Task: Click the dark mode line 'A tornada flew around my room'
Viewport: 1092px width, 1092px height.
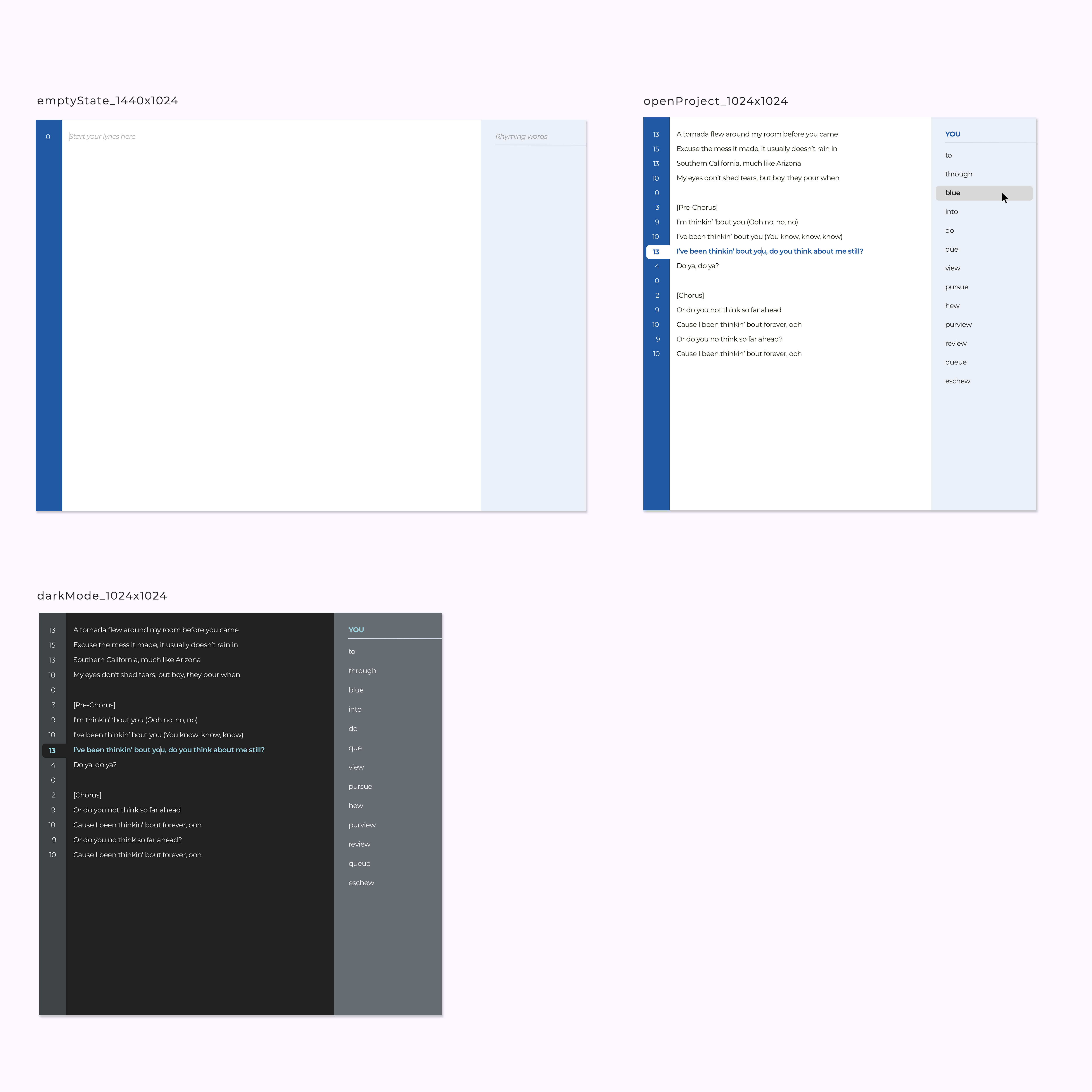Action: click(156, 630)
